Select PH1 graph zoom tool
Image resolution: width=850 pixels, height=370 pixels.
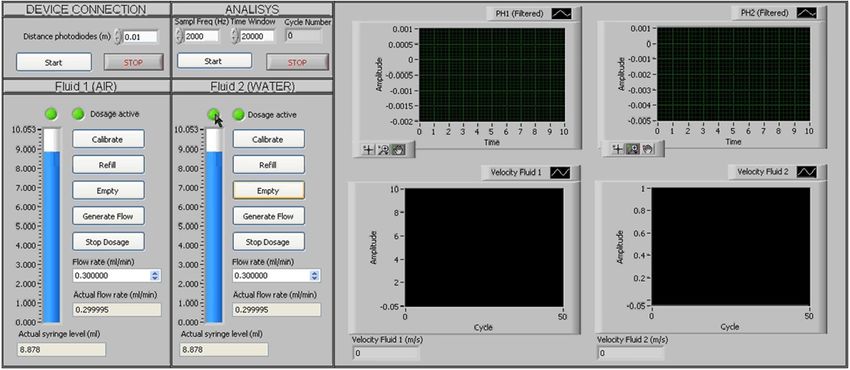[x=384, y=150]
